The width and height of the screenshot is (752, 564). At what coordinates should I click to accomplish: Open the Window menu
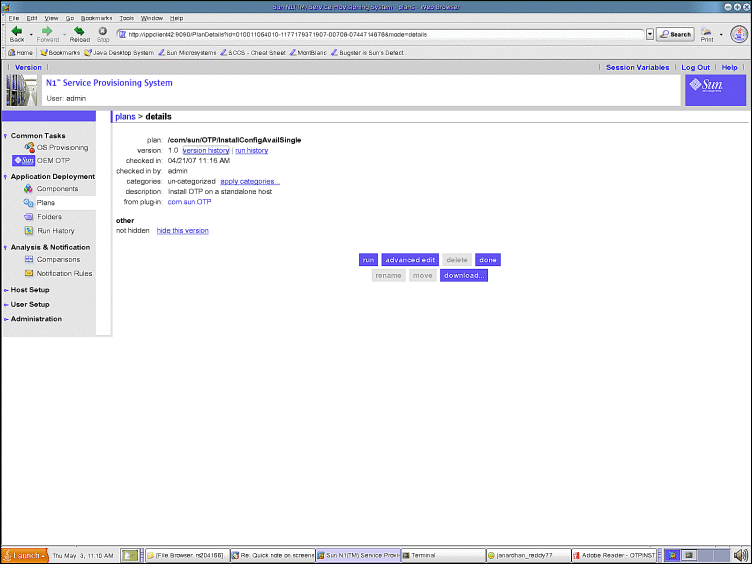(x=152, y=18)
